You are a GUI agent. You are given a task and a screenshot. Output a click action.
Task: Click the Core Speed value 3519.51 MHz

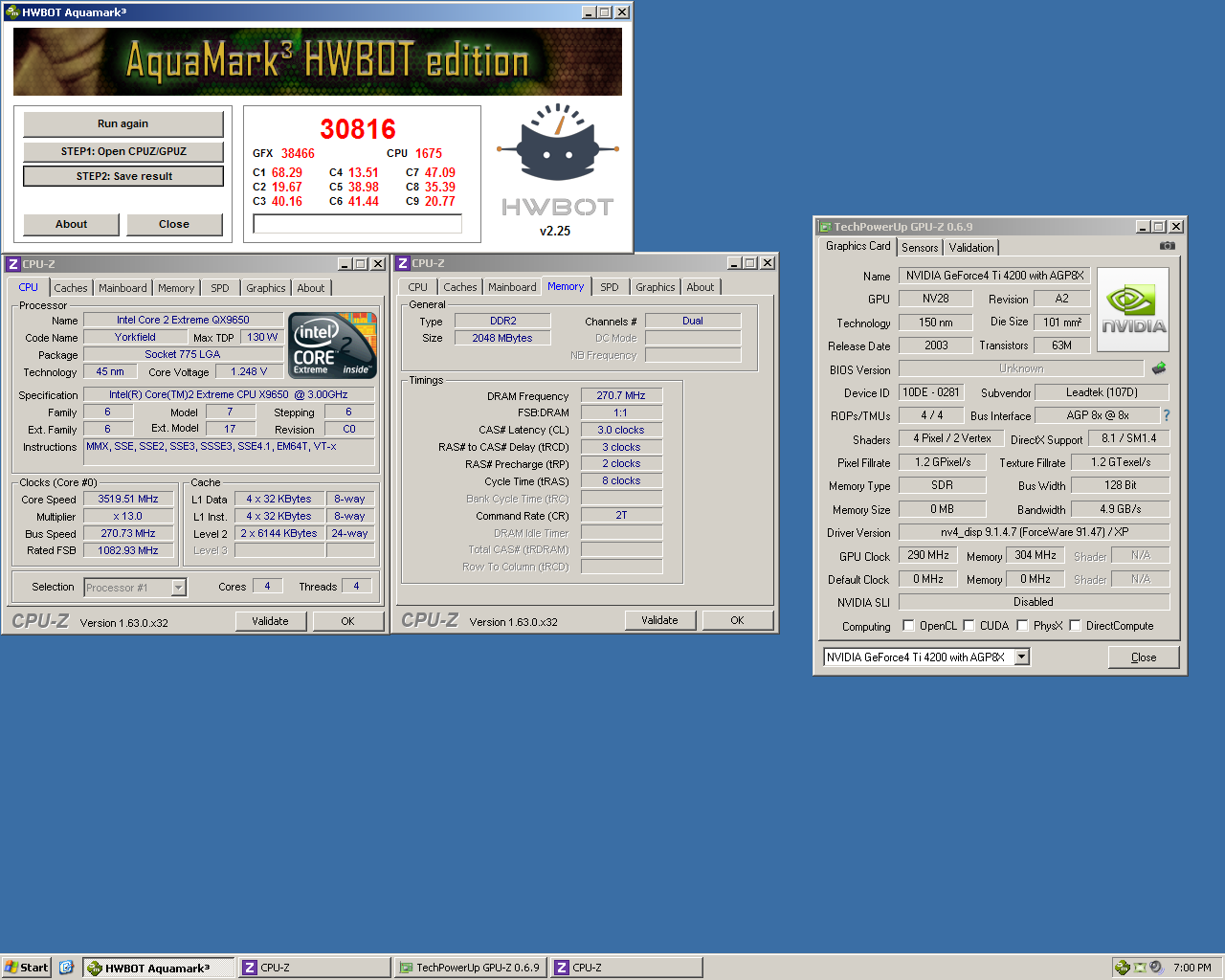click(128, 499)
